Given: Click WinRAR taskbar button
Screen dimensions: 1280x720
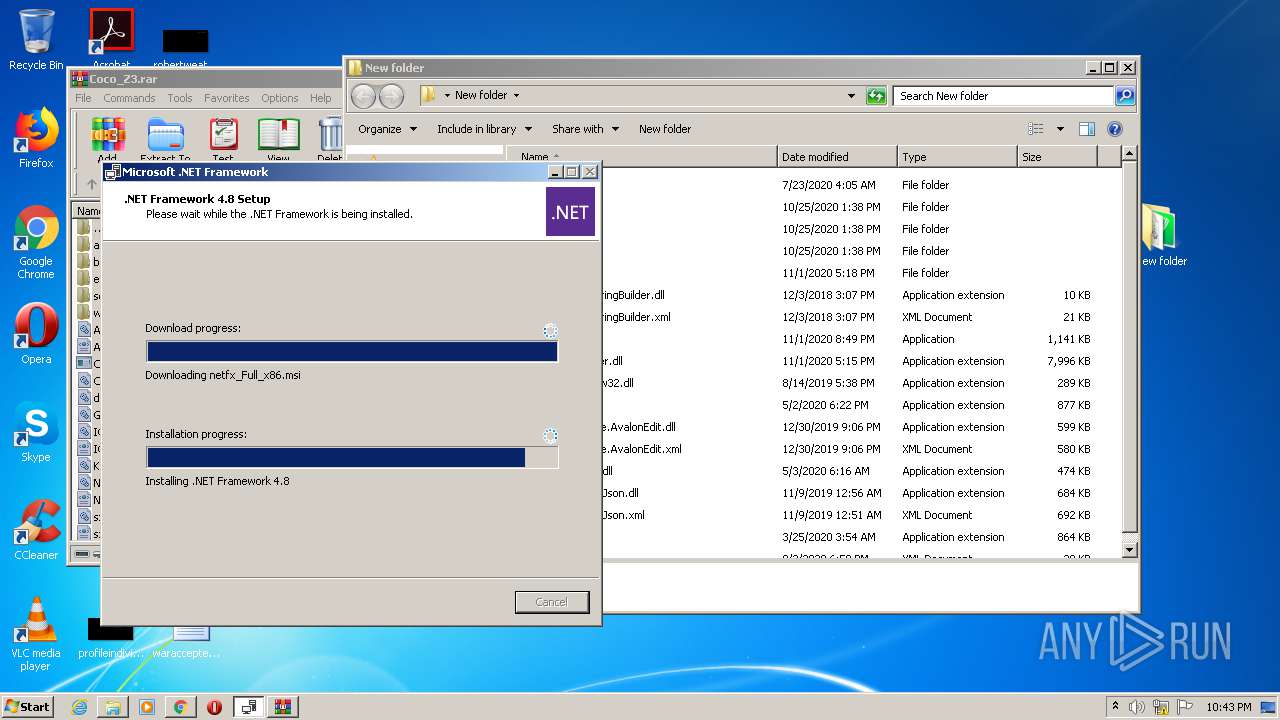Looking at the screenshot, I should [282, 707].
